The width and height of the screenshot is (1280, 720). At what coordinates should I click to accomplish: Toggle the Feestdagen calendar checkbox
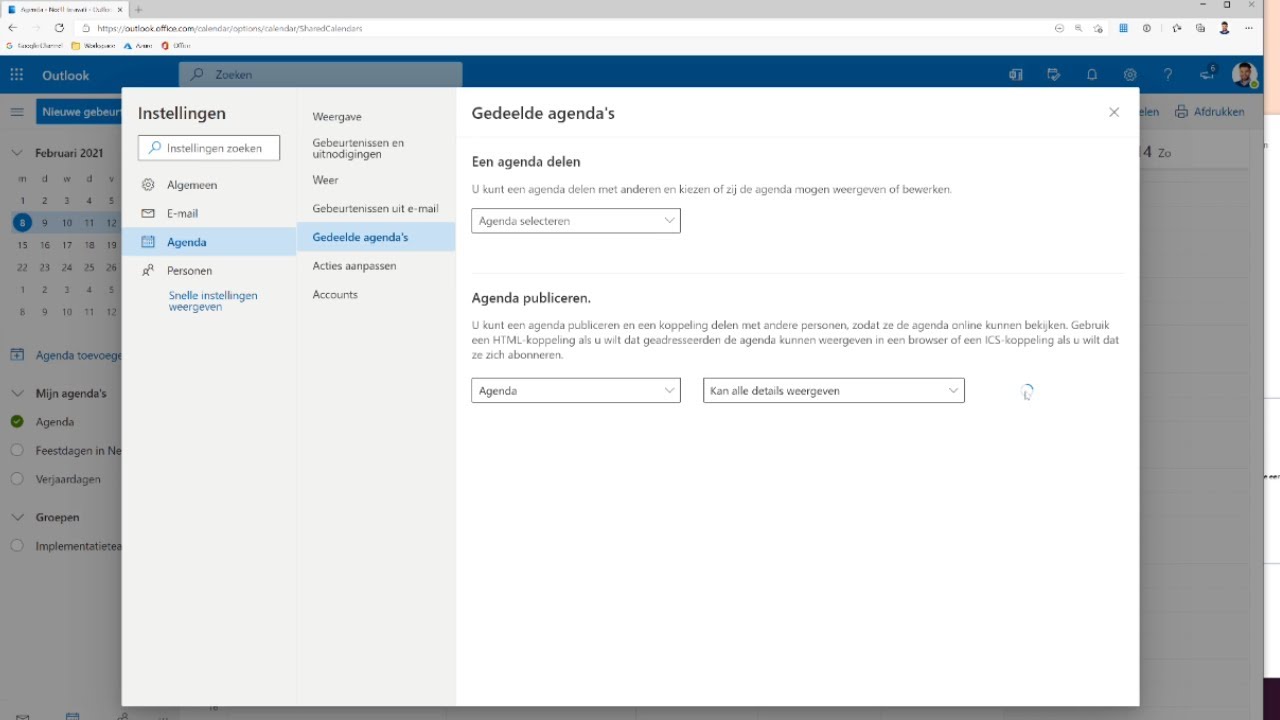[x=17, y=451]
